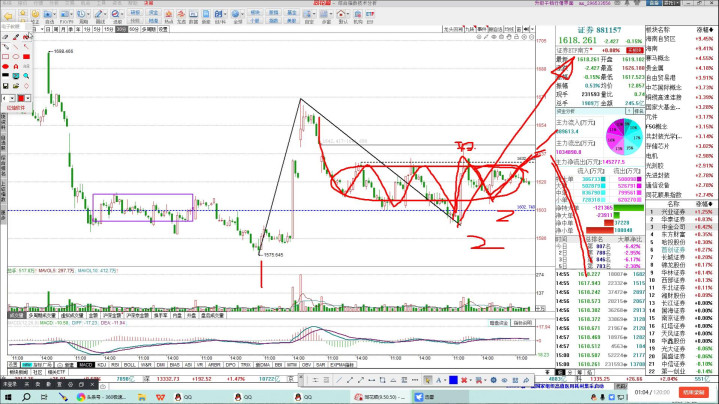Click the floppy disk save icon
719x404 pixels.
coord(6,86)
